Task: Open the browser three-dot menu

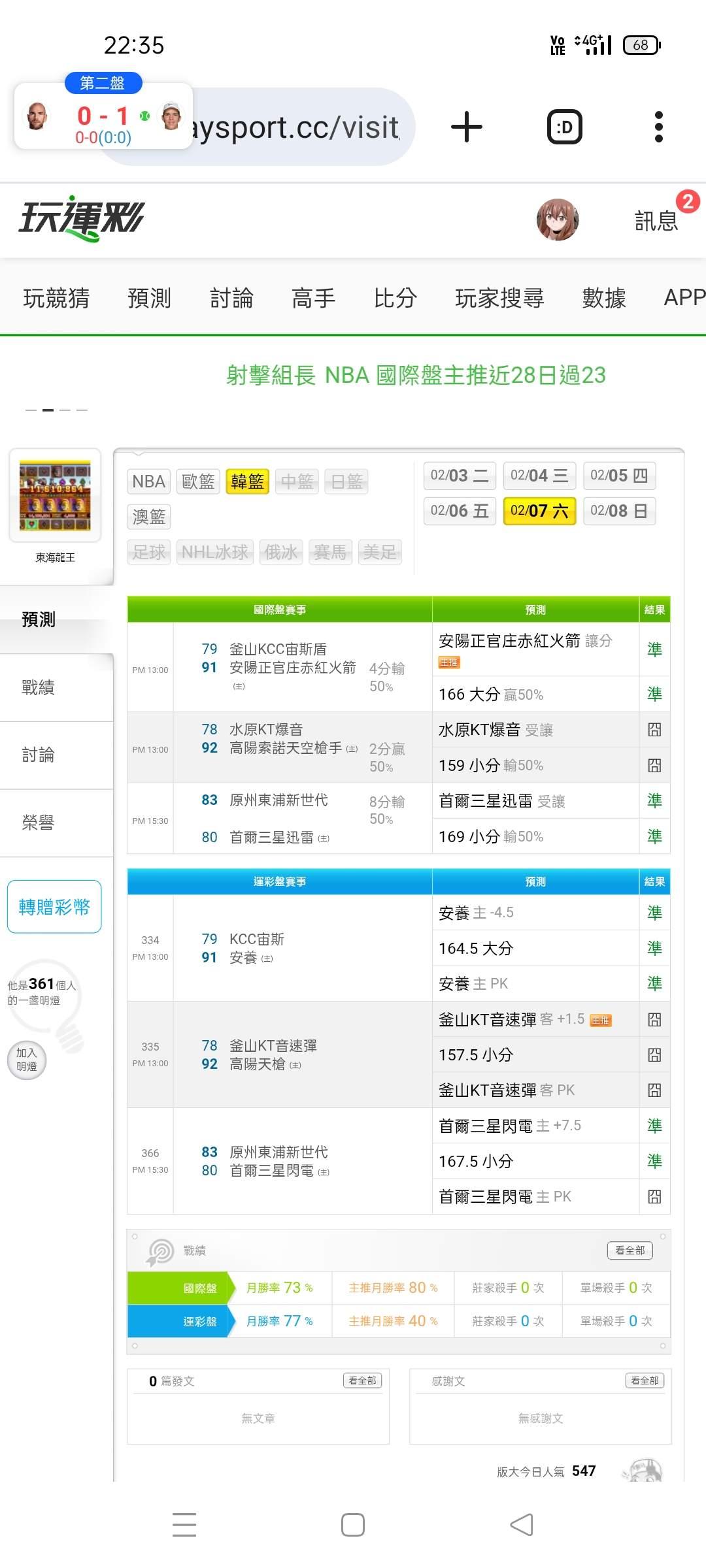Action: click(659, 127)
